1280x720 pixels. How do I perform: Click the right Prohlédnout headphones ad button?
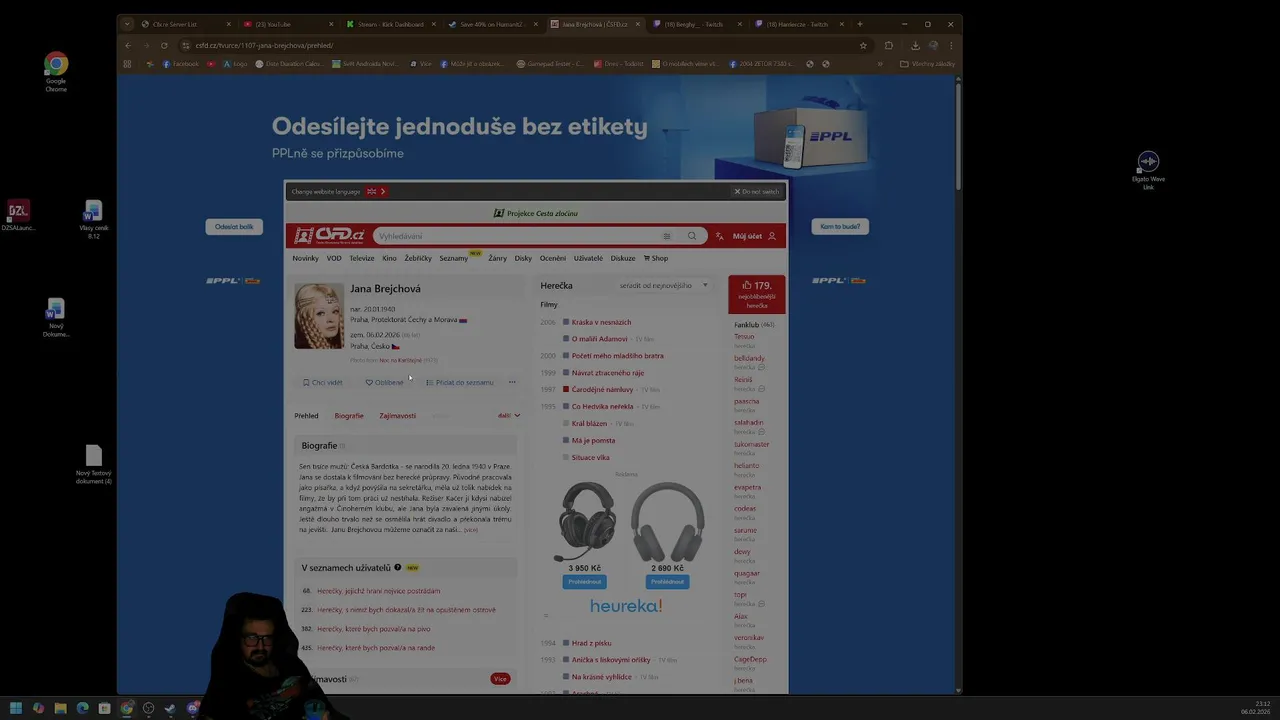pyautogui.click(x=667, y=581)
